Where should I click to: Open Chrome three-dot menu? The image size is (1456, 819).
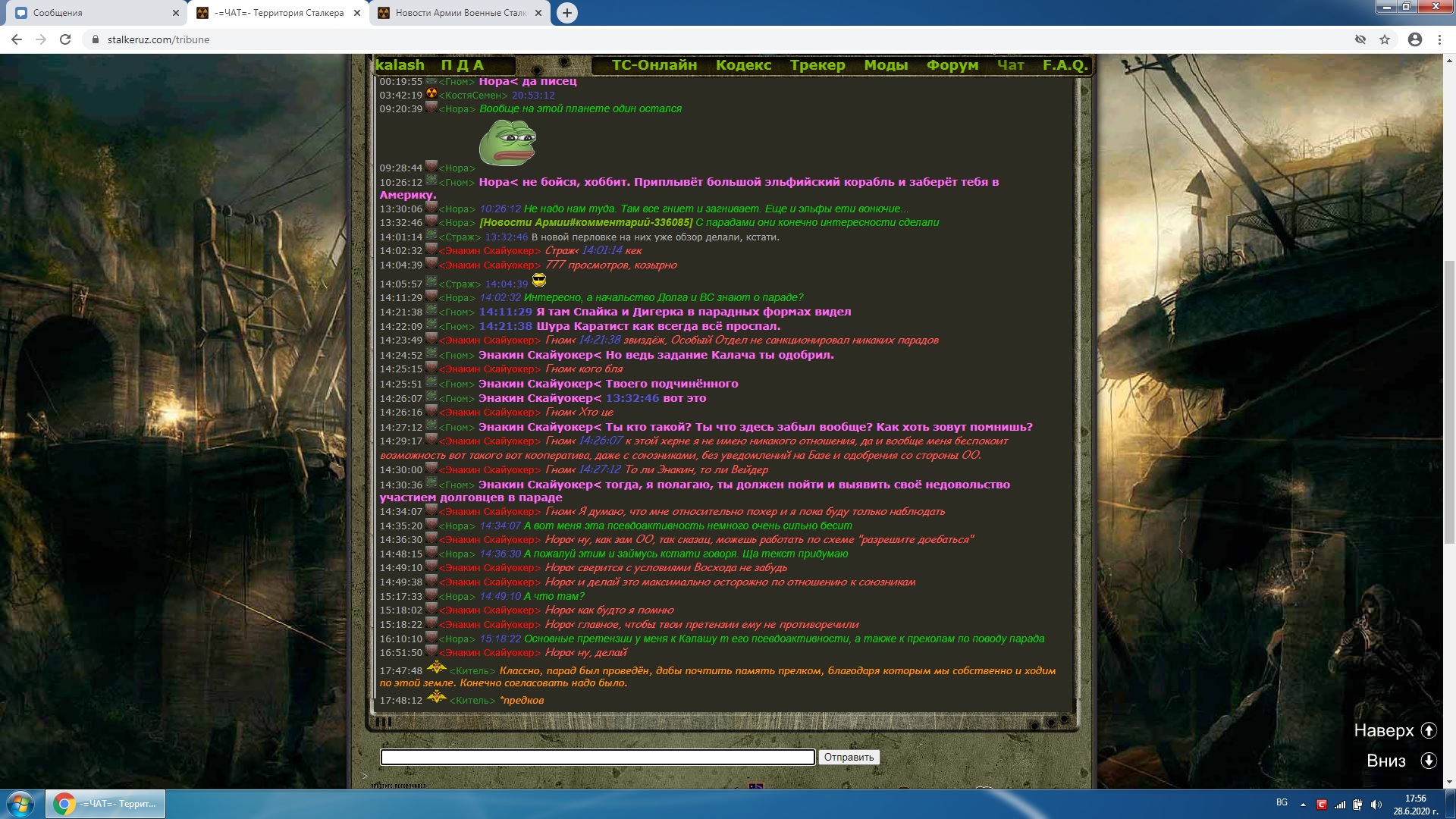click(x=1439, y=39)
